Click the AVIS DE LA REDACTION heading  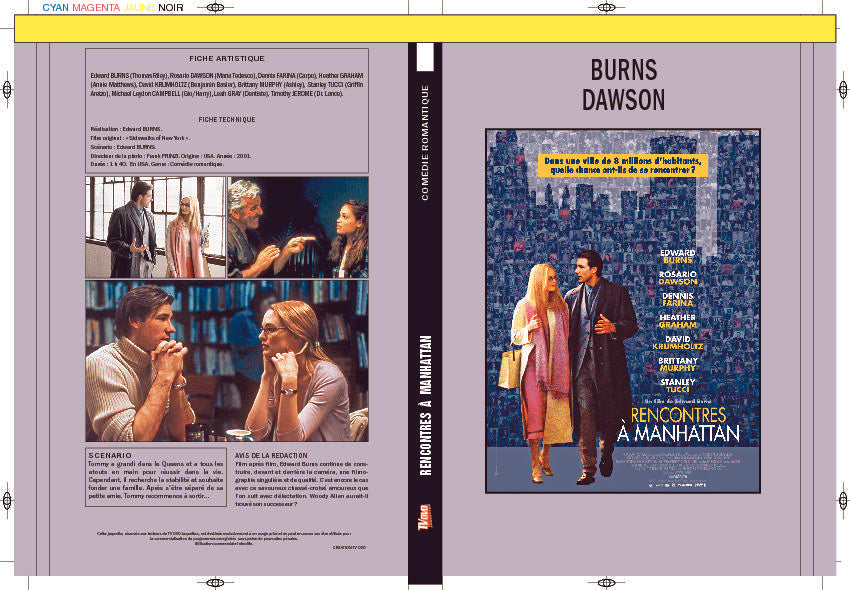pyautogui.click(x=271, y=456)
